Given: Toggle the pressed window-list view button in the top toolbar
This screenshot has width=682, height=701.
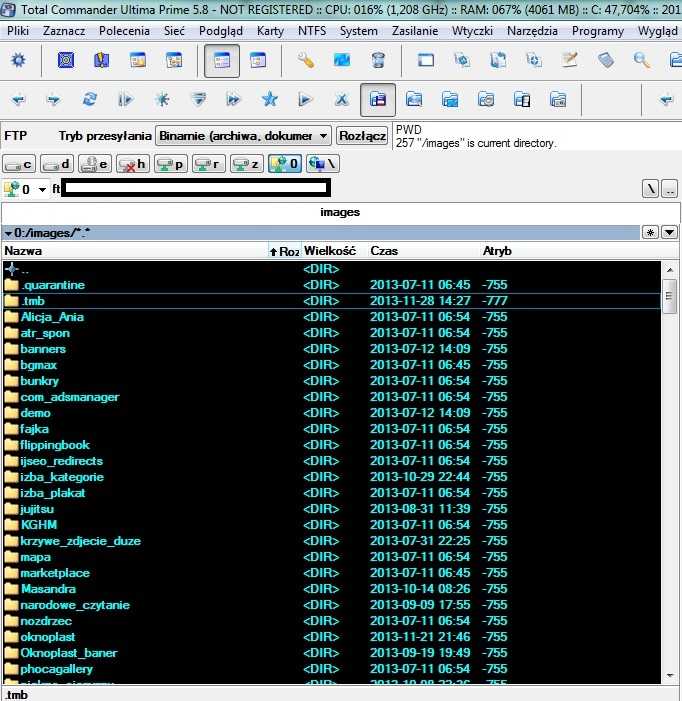Looking at the screenshot, I should 222,61.
